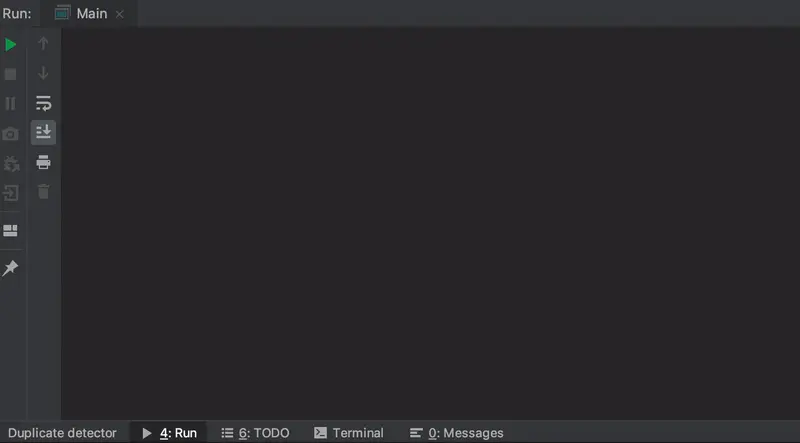This screenshot has height=443, width=800.
Task: Click the Stop process square icon
Action: [10, 74]
